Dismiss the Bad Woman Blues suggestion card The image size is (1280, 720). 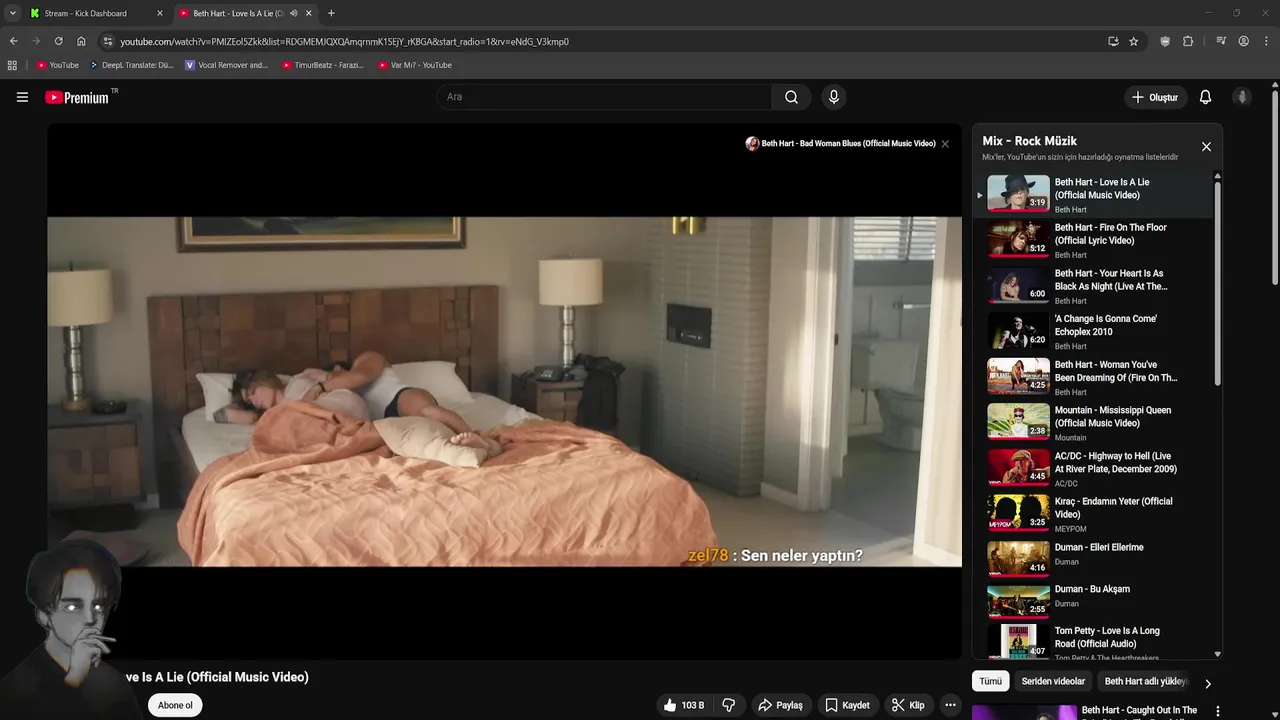945,144
